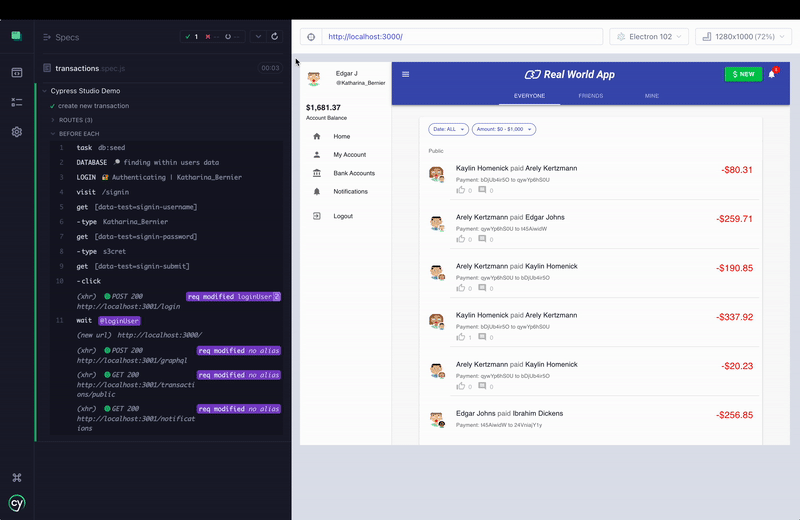Click the green New transaction button

(x=743, y=74)
